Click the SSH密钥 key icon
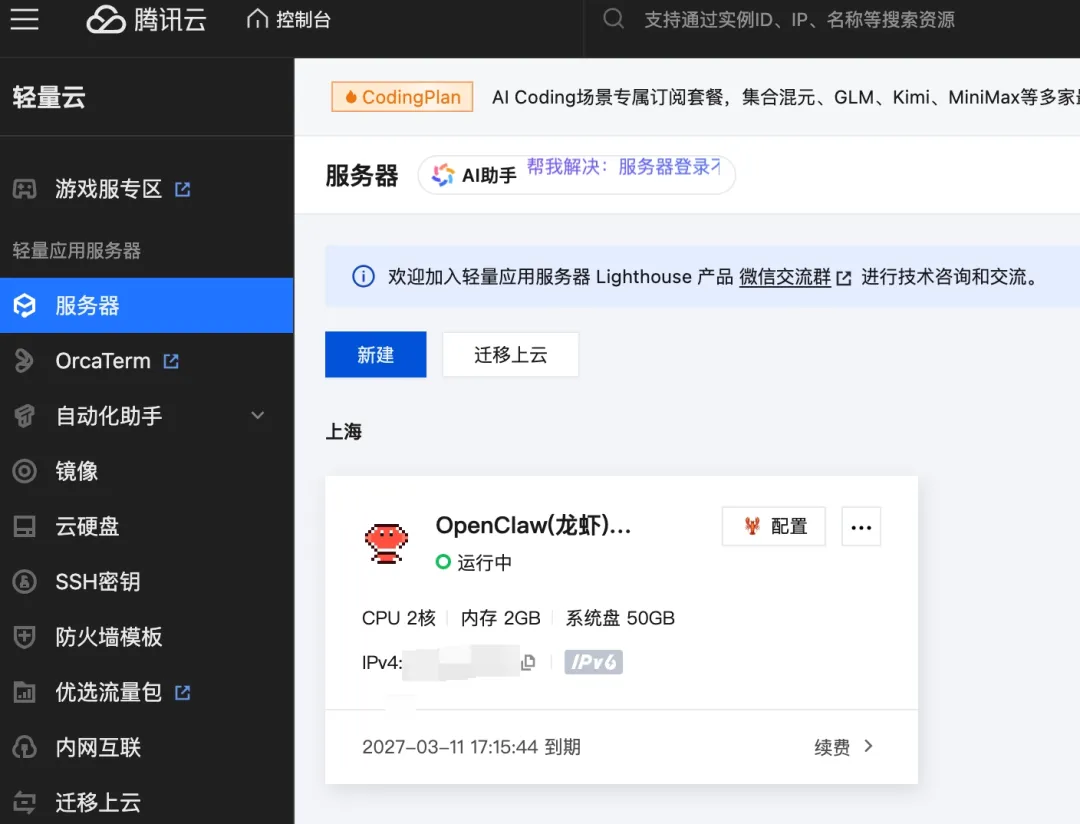The height and width of the screenshot is (824, 1080). point(24,581)
